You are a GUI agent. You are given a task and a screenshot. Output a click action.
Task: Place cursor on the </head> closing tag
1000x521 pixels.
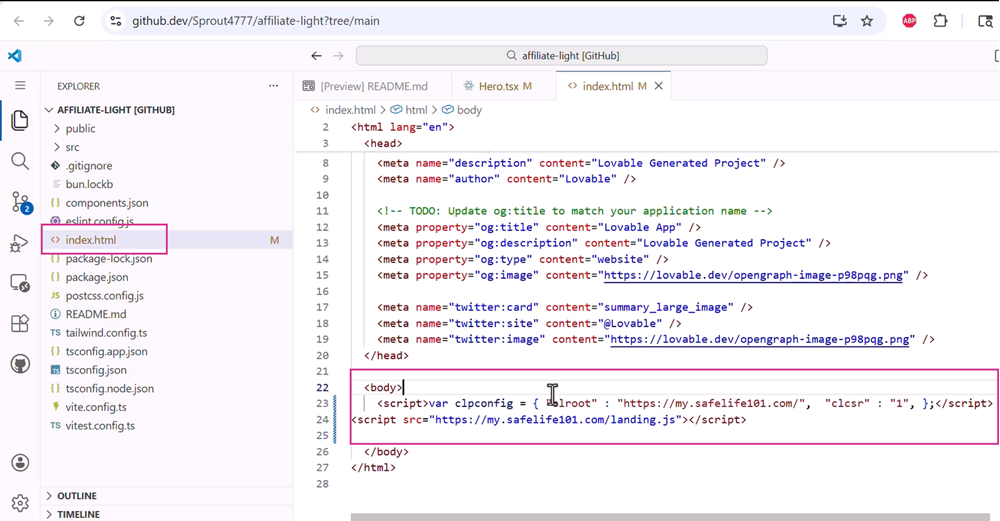tap(386, 355)
